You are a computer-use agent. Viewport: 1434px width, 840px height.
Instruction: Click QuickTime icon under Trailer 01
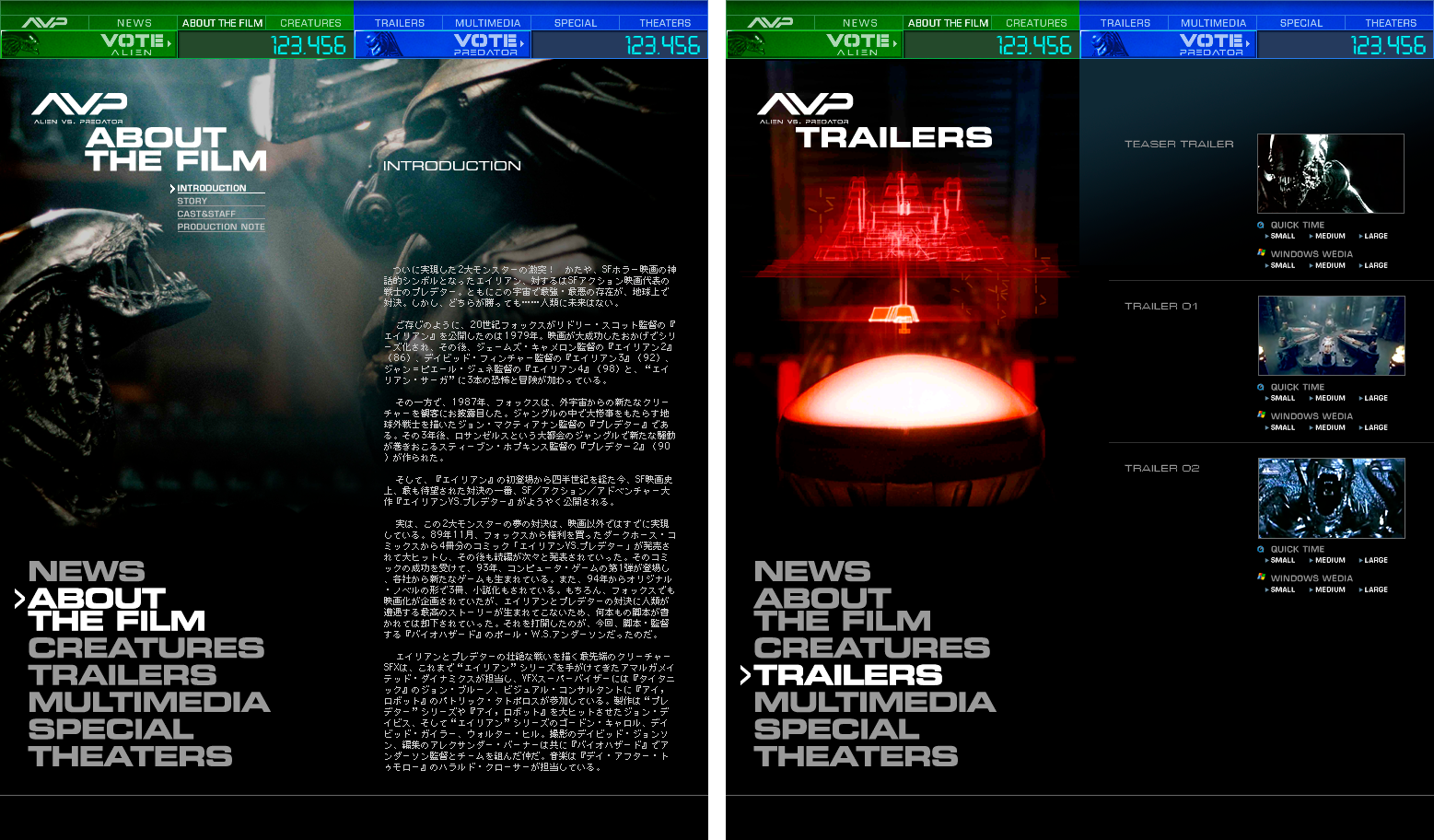pos(1261,387)
